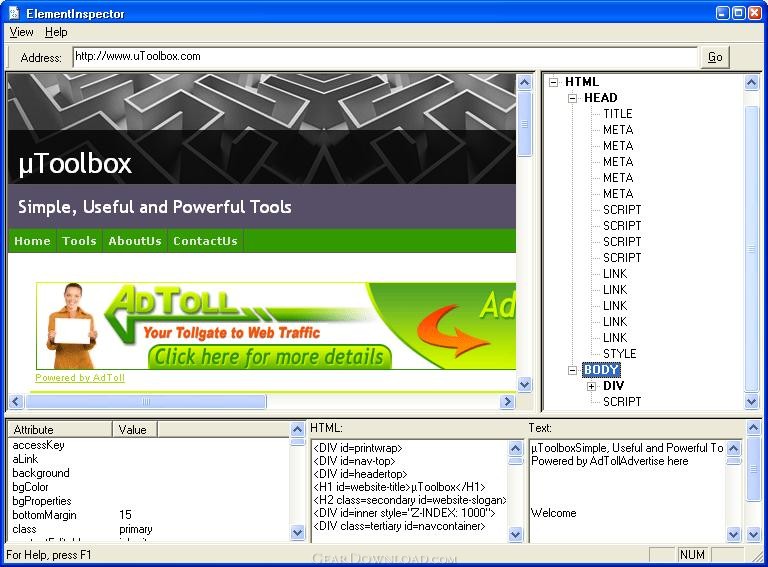Image resolution: width=768 pixels, height=567 pixels.
Task: Select the first SCRIPT node under HEAD
Action: click(x=622, y=210)
